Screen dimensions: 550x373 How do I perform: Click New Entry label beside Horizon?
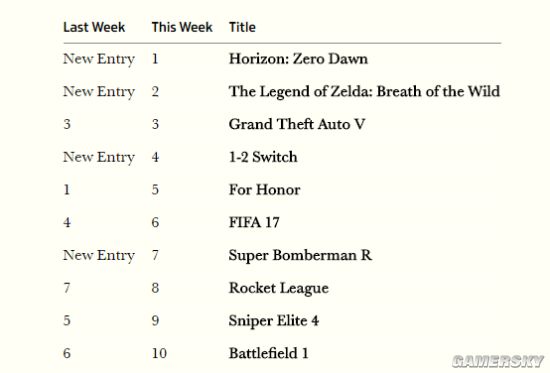coord(99,59)
